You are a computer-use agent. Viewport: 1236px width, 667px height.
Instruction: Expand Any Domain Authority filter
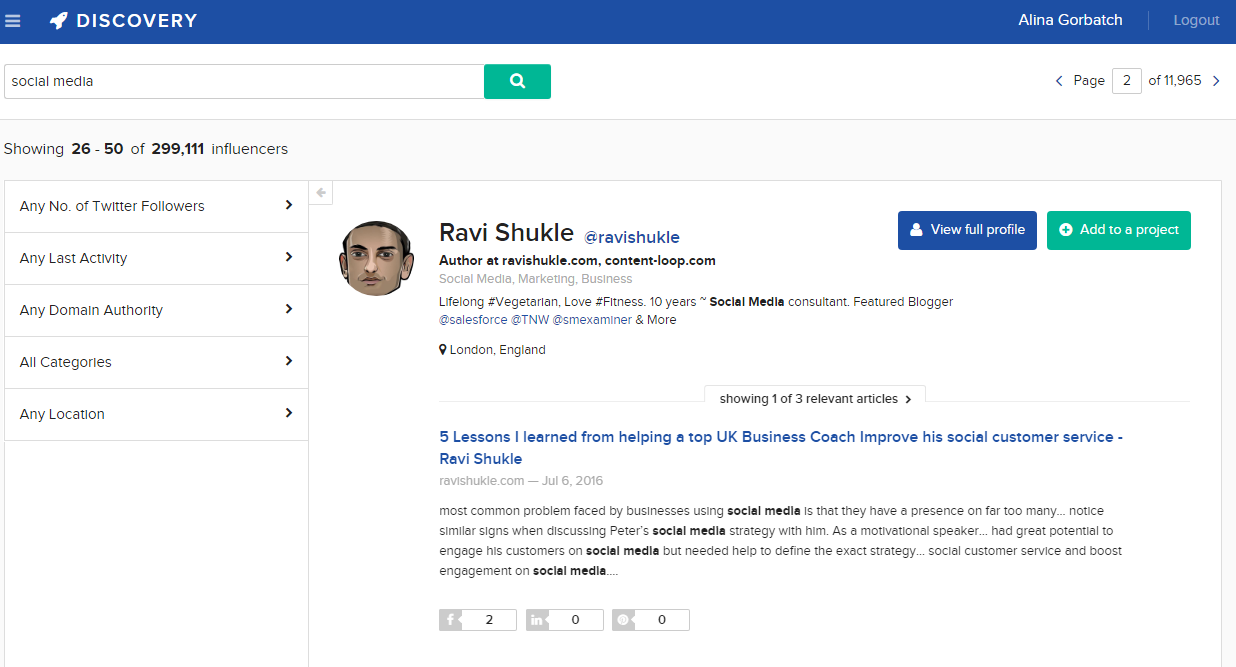click(157, 310)
